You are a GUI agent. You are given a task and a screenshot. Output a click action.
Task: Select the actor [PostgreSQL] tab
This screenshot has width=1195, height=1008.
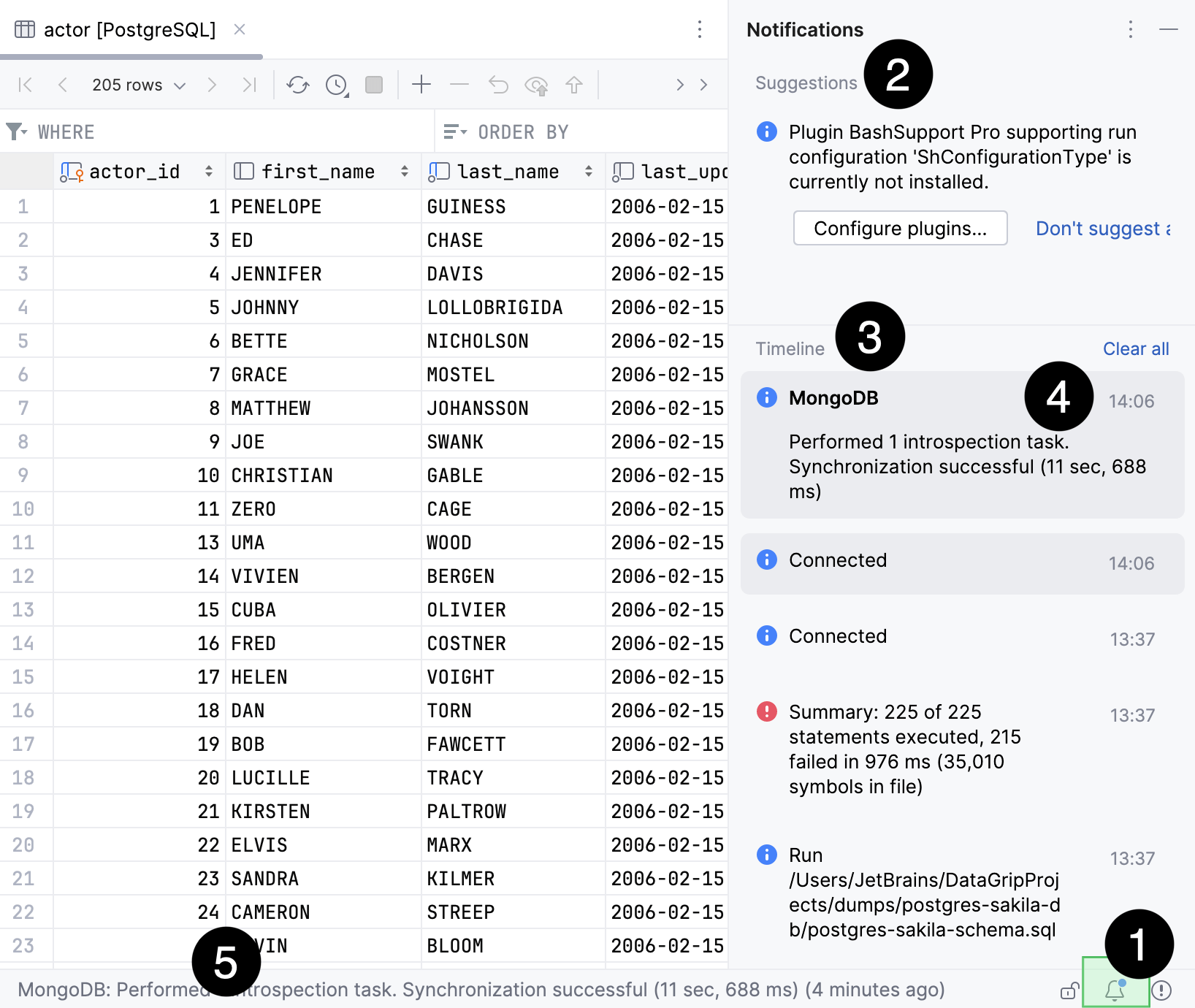129,29
